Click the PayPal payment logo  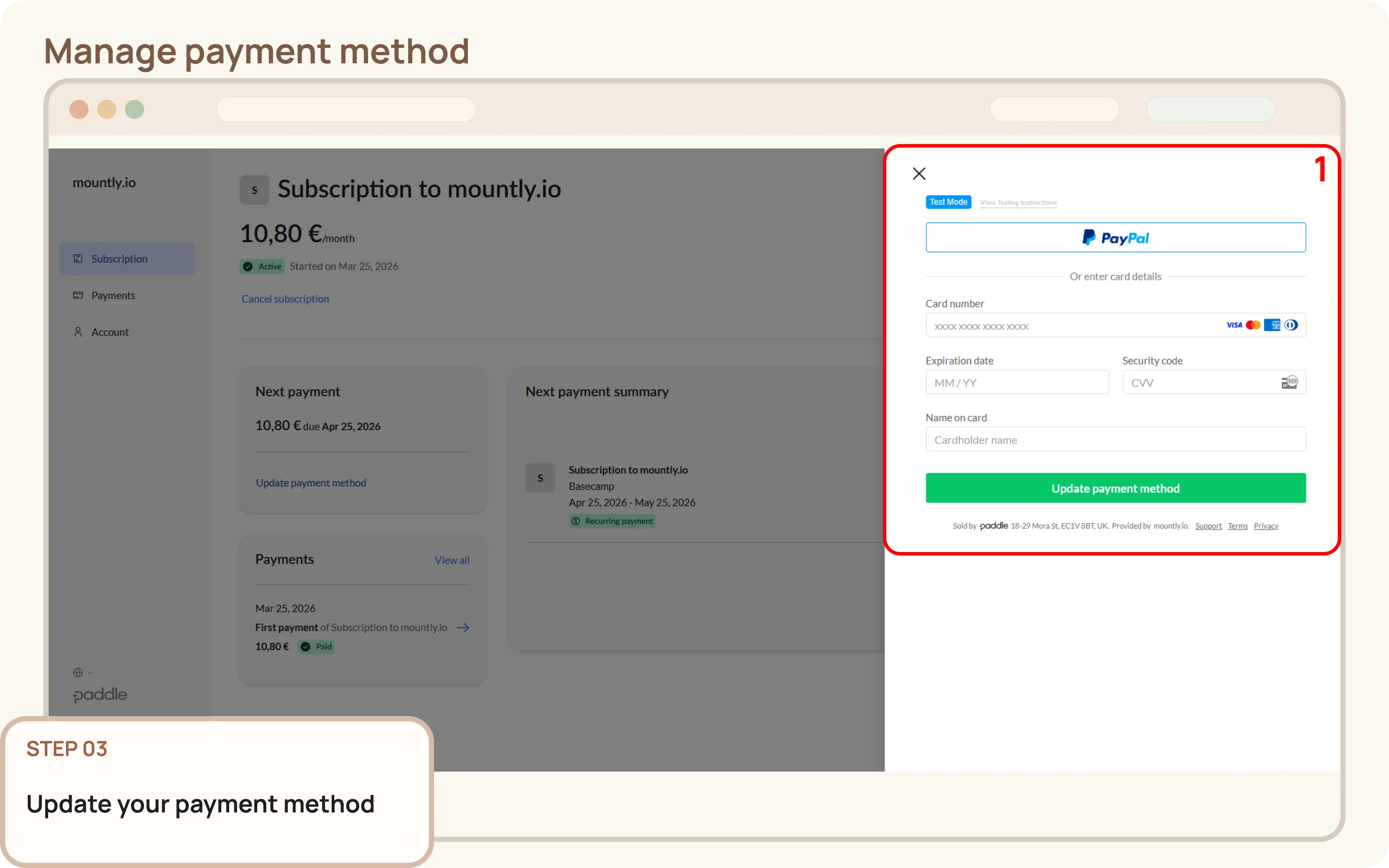click(x=1114, y=237)
